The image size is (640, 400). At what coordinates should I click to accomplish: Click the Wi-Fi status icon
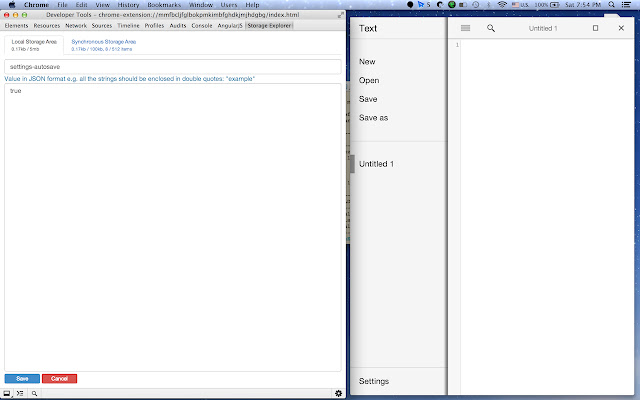tap(502, 4)
